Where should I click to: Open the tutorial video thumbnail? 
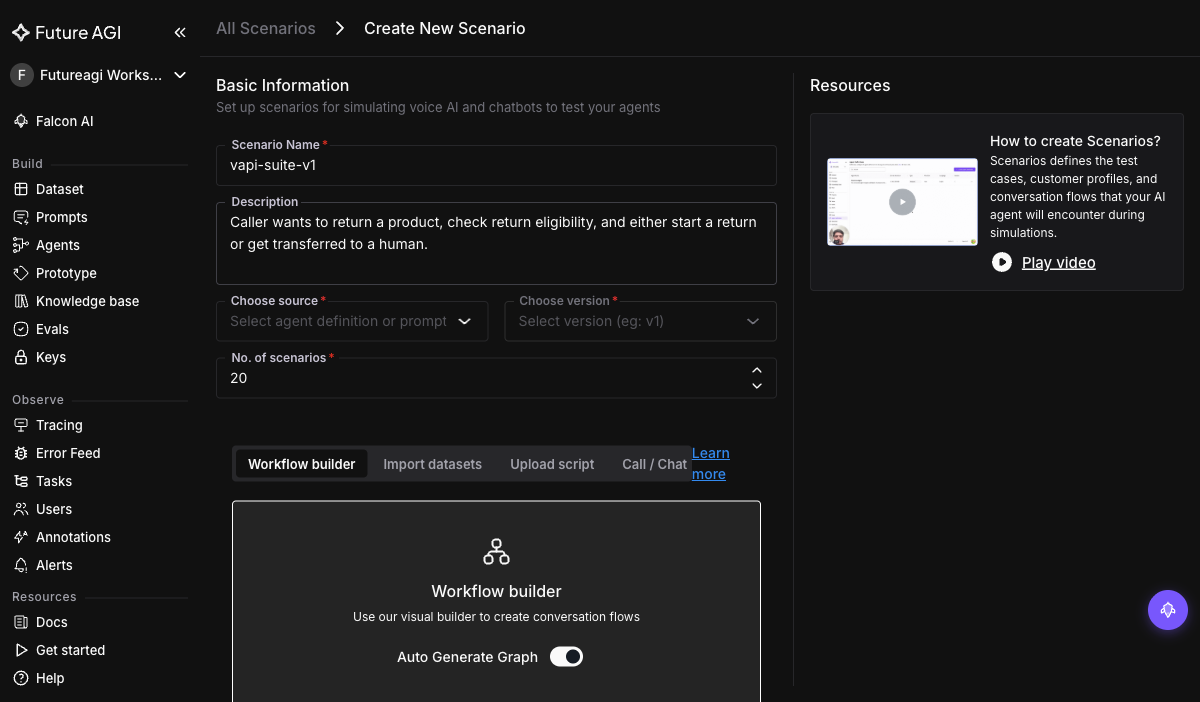coord(902,202)
